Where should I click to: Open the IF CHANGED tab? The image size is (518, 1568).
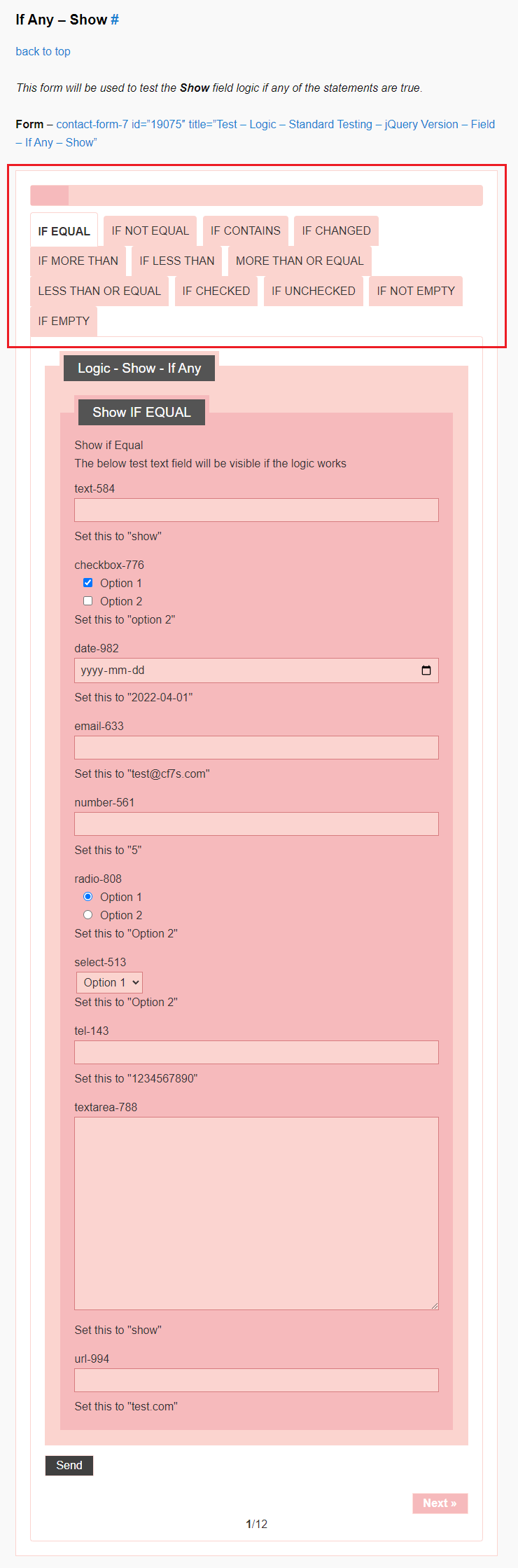[x=336, y=231]
